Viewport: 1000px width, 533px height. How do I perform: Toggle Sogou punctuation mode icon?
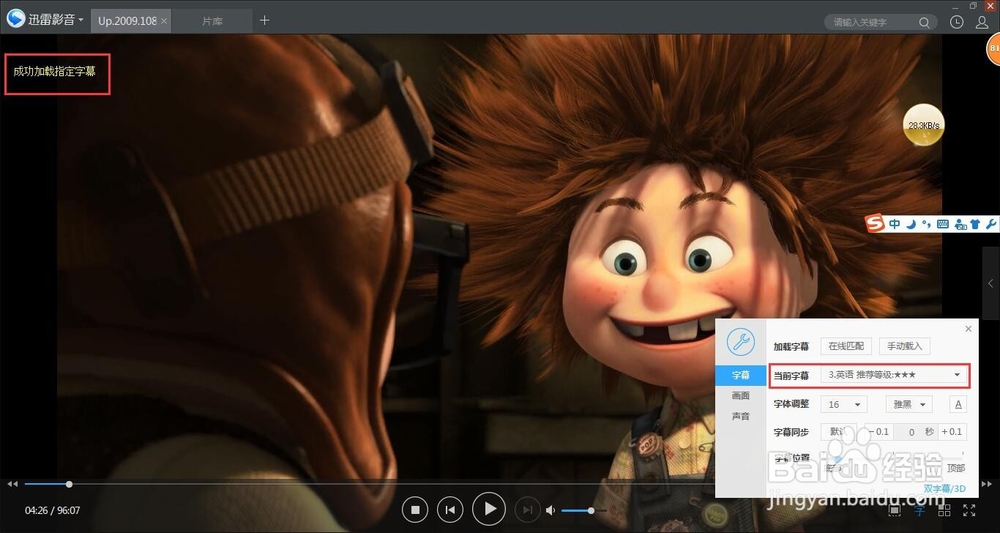coord(927,224)
